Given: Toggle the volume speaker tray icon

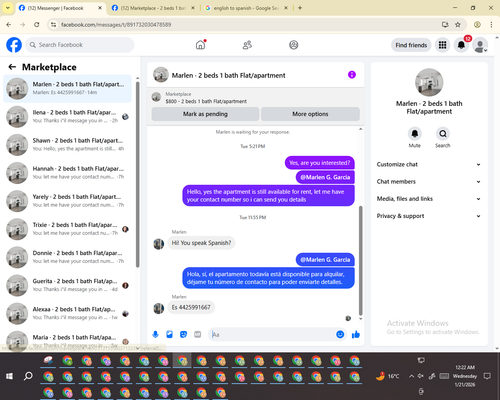Looking at the screenshot, I should (421, 376).
